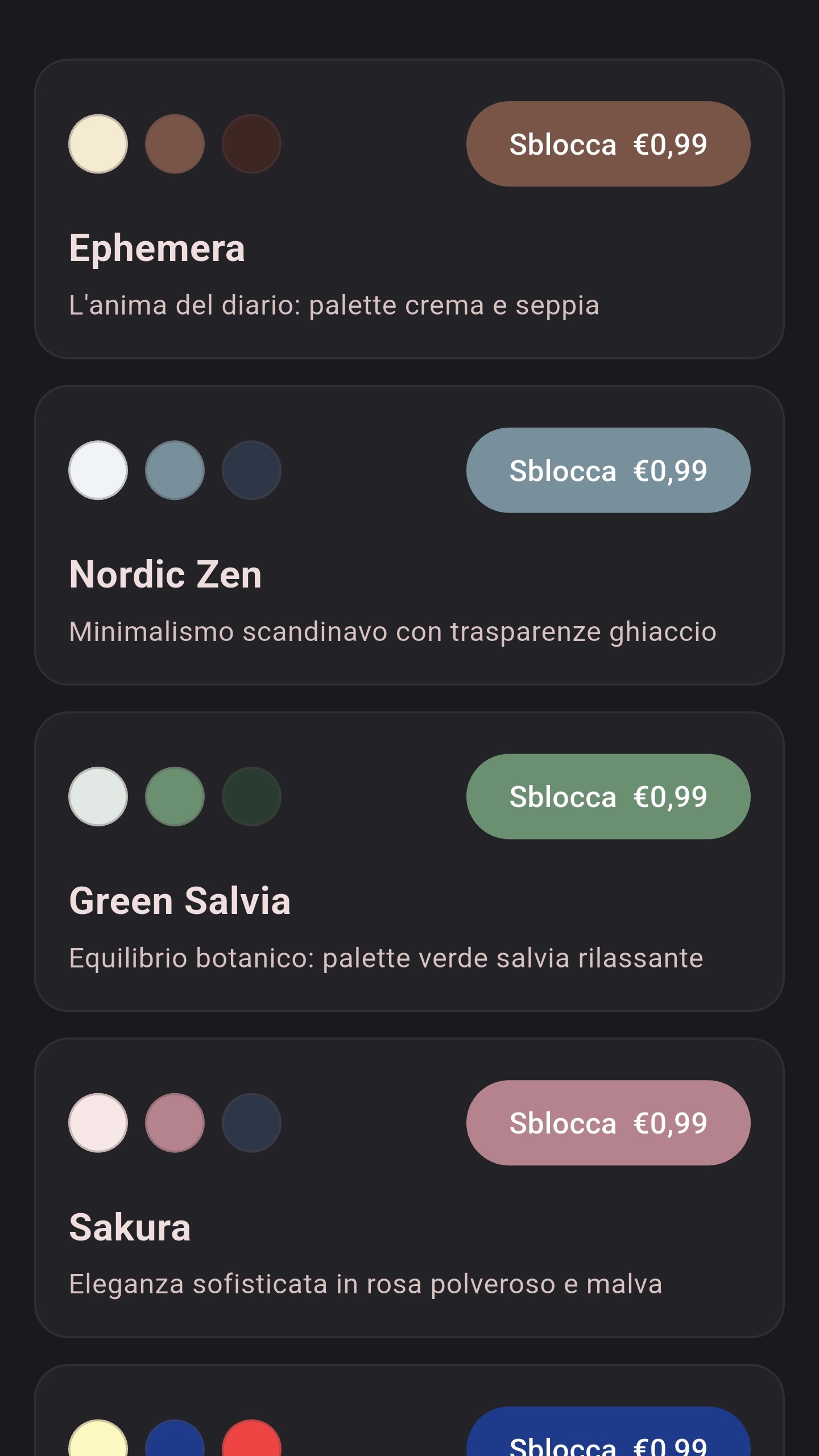Unlock the Ephemera theme for €0,99

click(608, 144)
